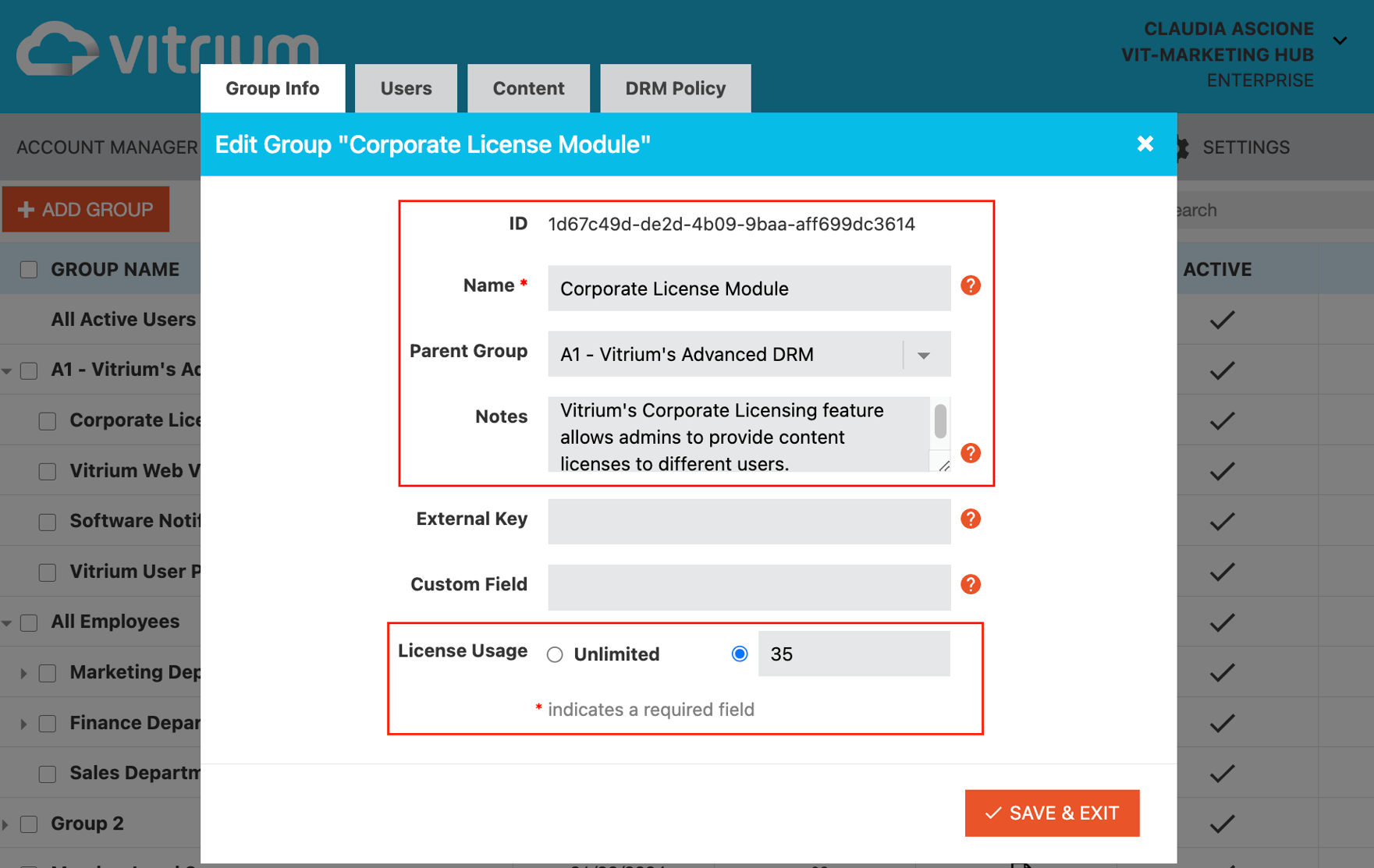Click the help icon beside the Name field
This screenshot has height=868, width=1374.
[970, 285]
